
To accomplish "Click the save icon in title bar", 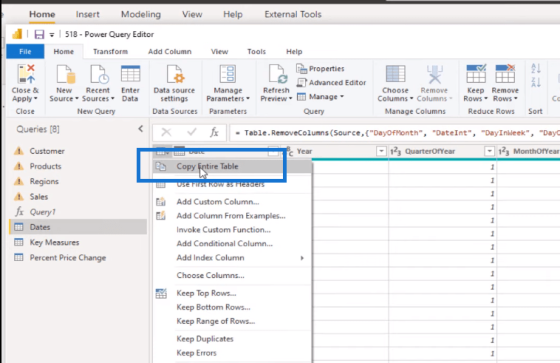I will click(x=39, y=34).
